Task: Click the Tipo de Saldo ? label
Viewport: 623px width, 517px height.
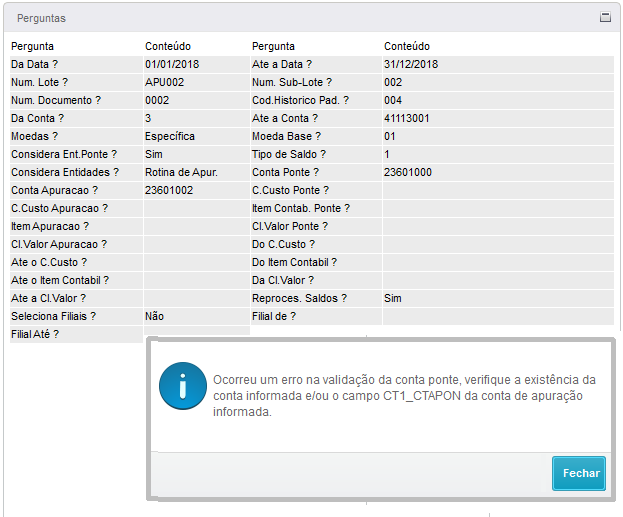Action: (289, 154)
